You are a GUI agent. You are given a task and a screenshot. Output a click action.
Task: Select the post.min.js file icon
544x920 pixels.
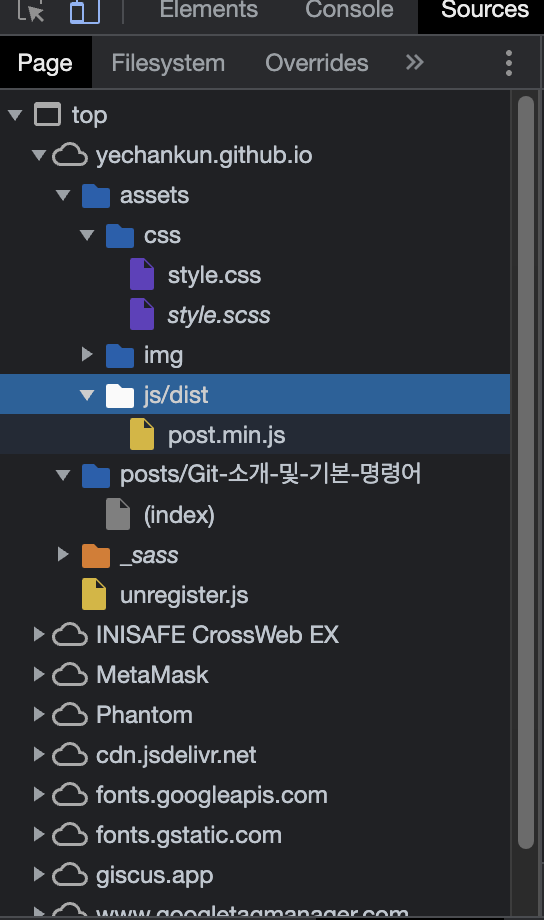coord(142,434)
